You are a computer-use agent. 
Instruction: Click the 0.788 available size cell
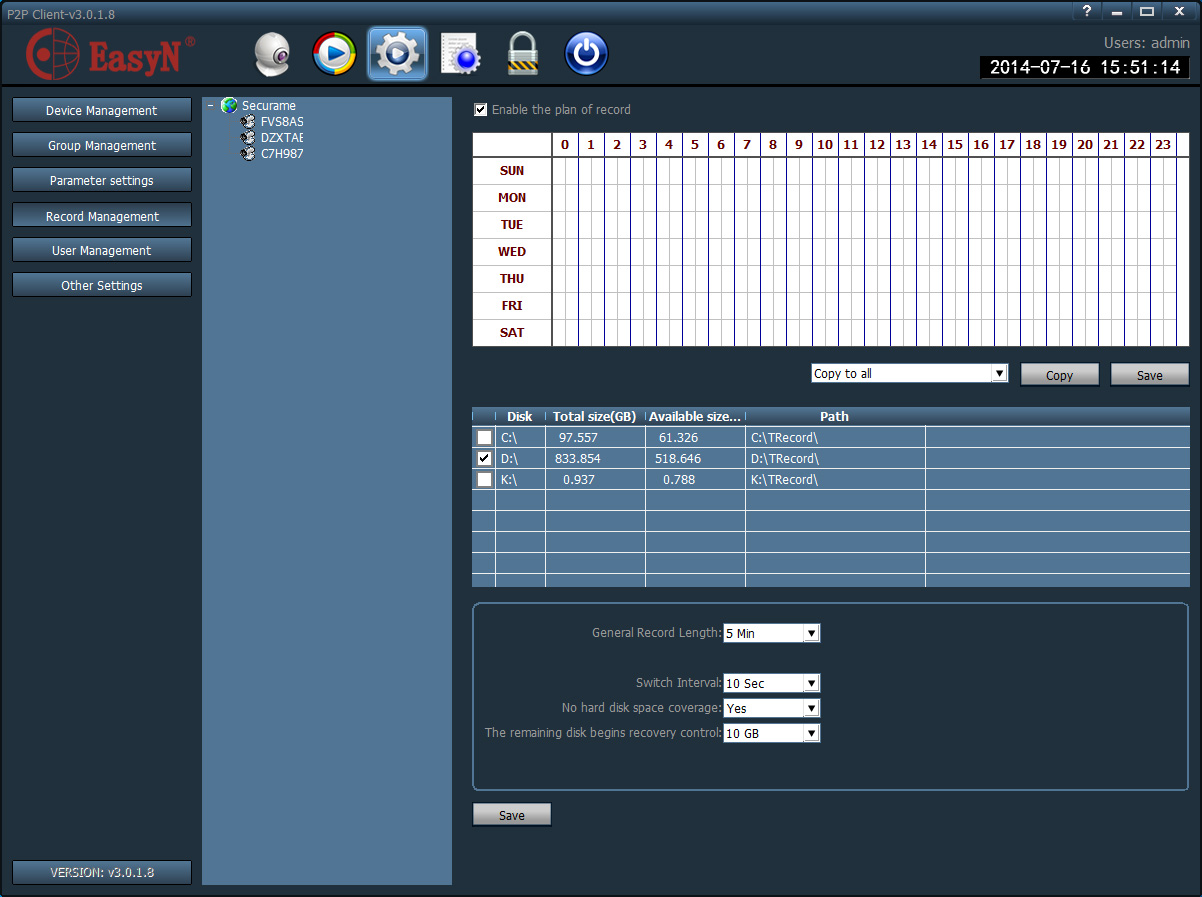(695, 480)
